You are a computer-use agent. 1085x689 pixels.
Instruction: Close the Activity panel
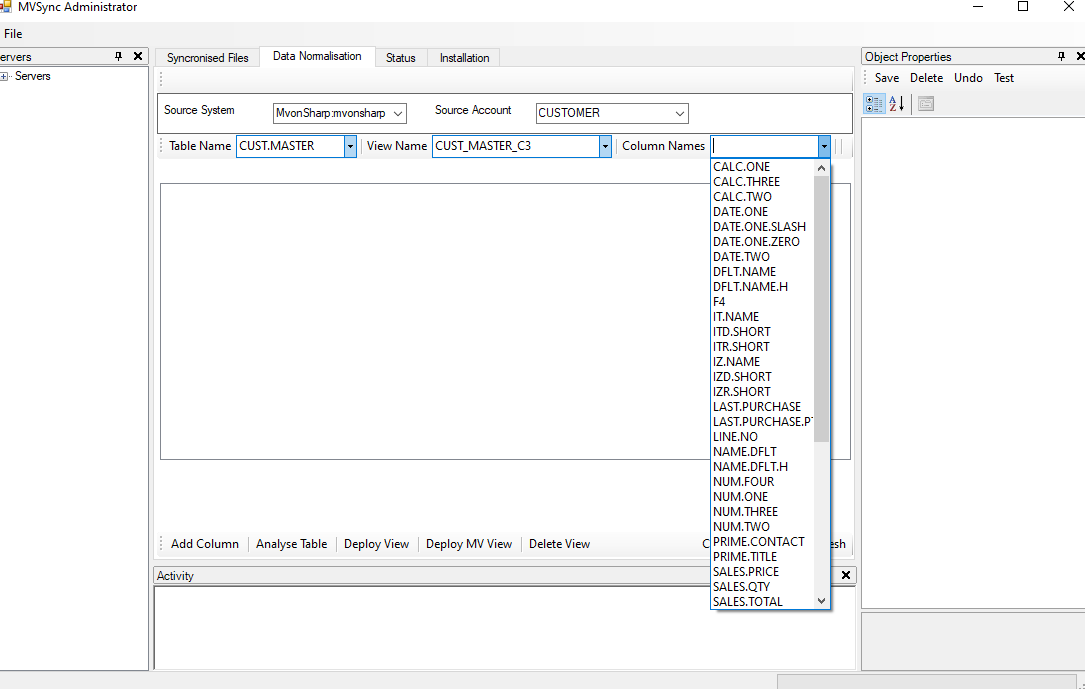(846, 576)
